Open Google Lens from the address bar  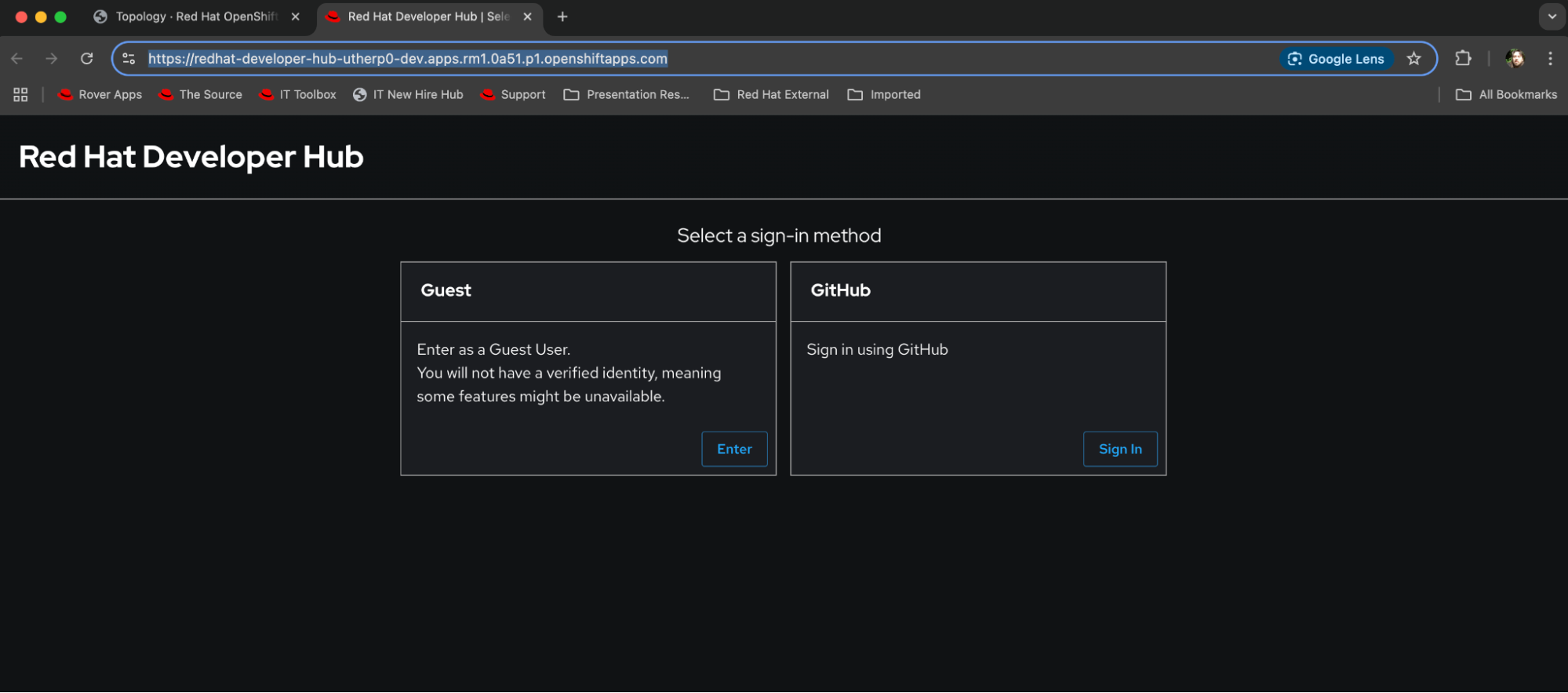1336,59
